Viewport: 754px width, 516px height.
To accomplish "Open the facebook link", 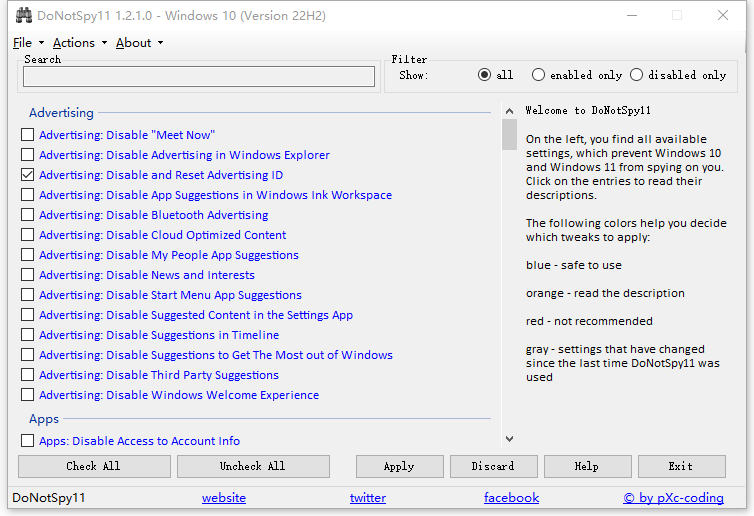I will (x=511, y=498).
